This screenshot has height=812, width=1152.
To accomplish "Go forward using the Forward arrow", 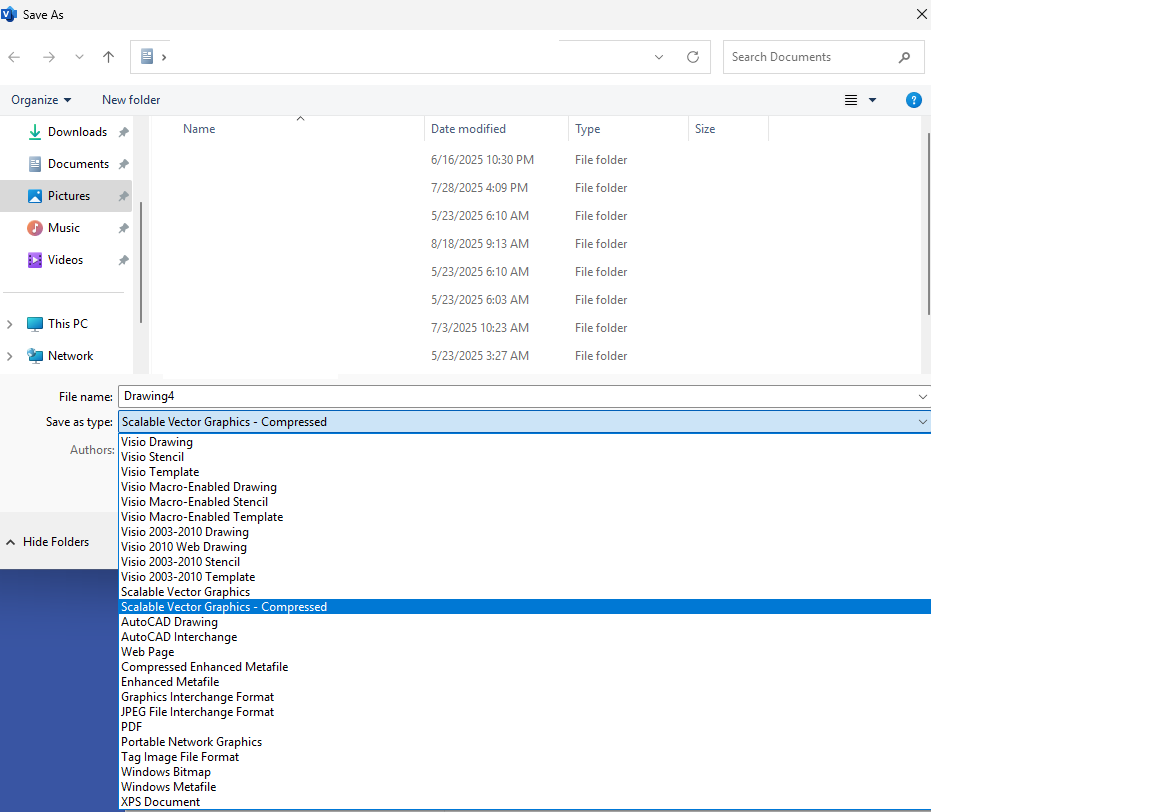I will click(48, 57).
